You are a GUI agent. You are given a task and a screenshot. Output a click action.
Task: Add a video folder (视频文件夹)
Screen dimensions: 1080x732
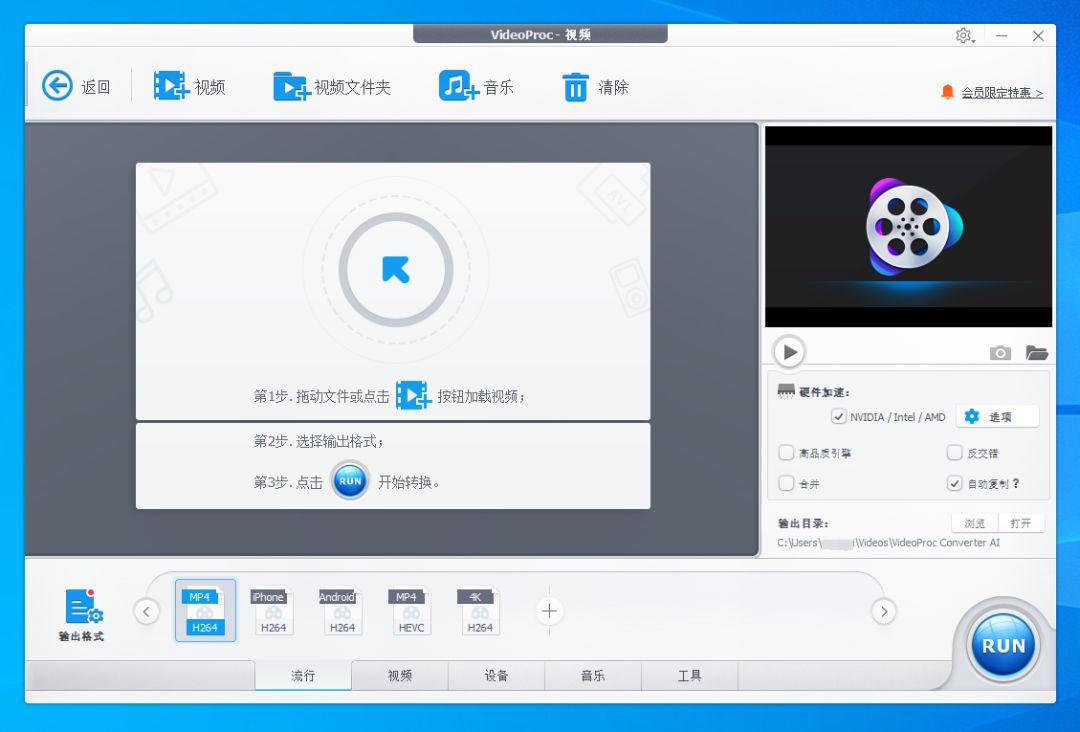click(x=332, y=87)
